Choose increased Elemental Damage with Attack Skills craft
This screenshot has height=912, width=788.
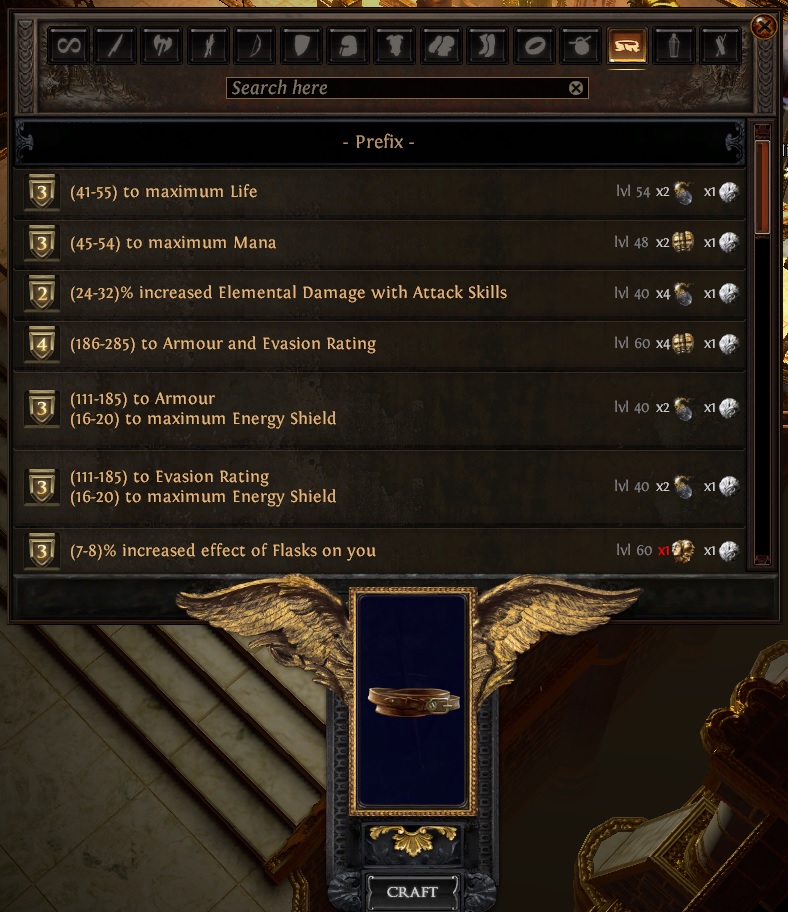[x=380, y=293]
